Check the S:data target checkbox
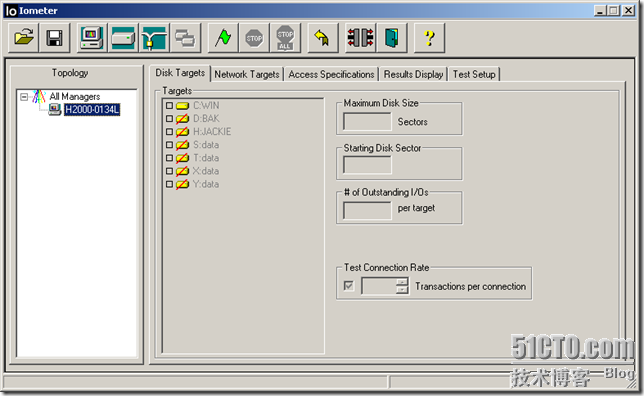Image resolution: width=644 pixels, height=396 pixels. tap(169, 145)
